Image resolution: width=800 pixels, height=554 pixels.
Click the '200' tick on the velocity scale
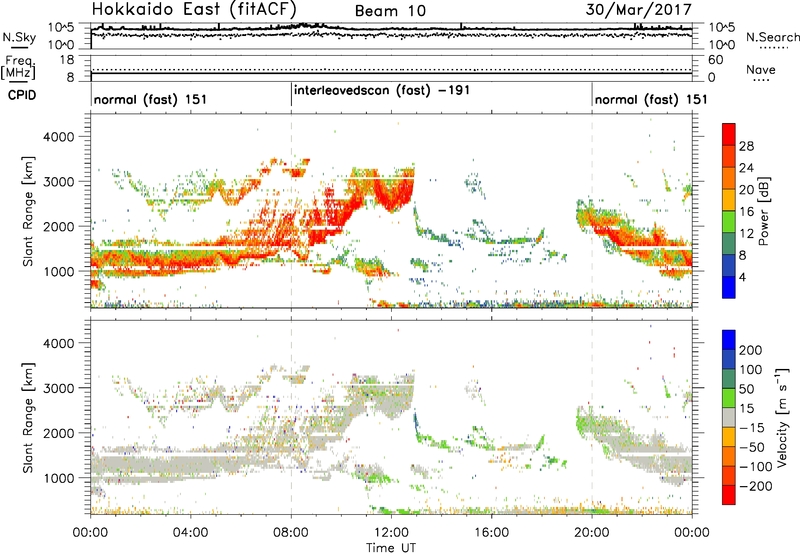[x=751, y=350]
